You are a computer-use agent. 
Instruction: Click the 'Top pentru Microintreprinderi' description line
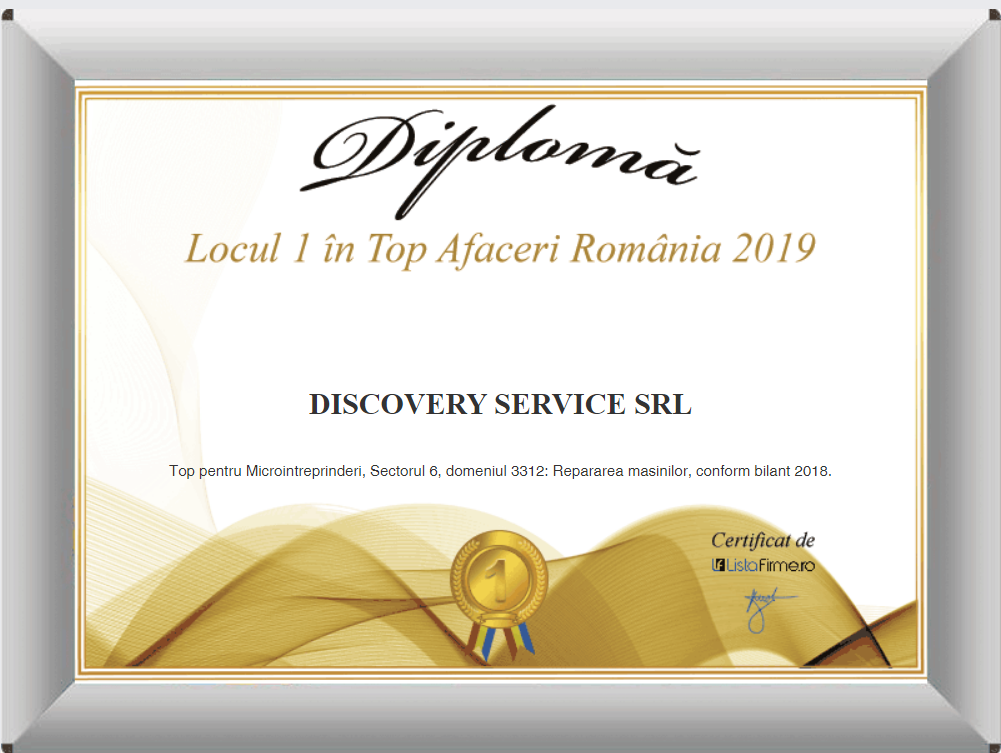(500, 472)
